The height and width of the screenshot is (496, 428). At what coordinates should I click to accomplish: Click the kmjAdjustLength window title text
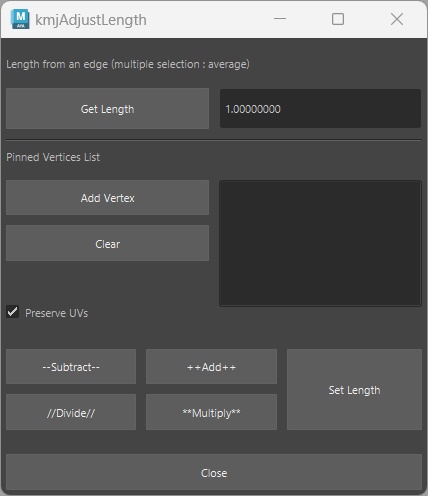(91, 20)
